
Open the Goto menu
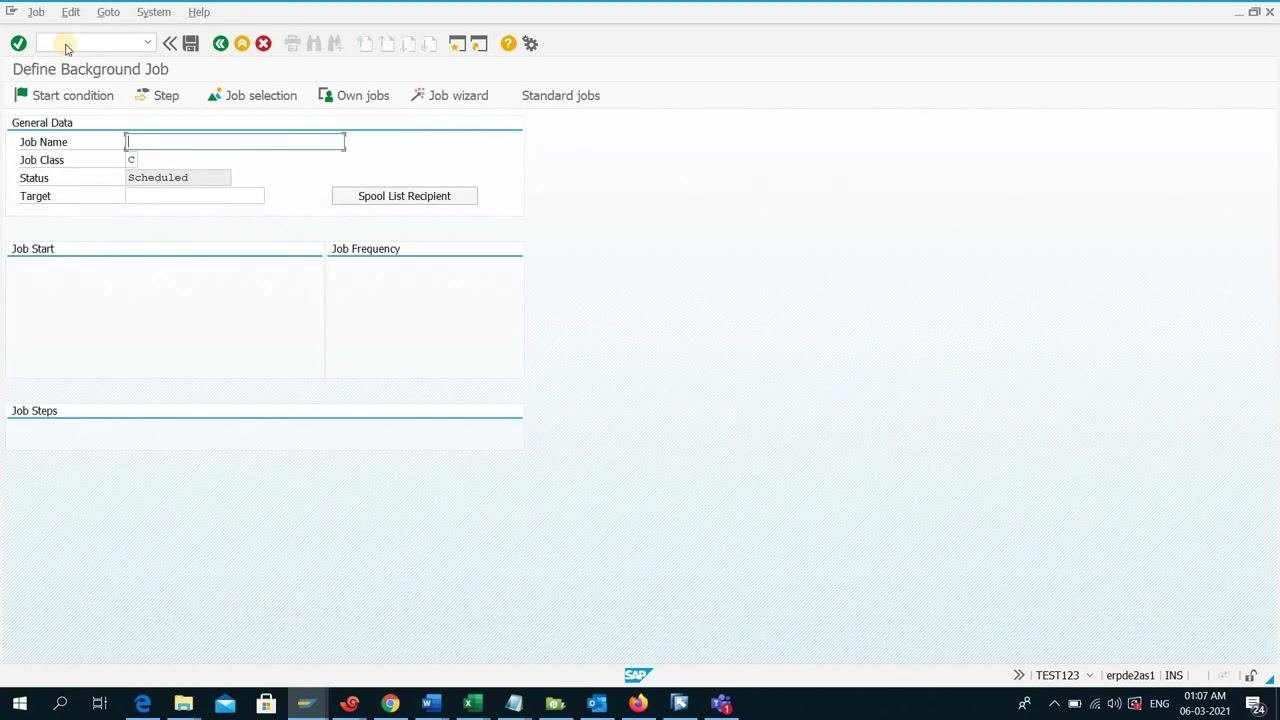pos(108,12)
